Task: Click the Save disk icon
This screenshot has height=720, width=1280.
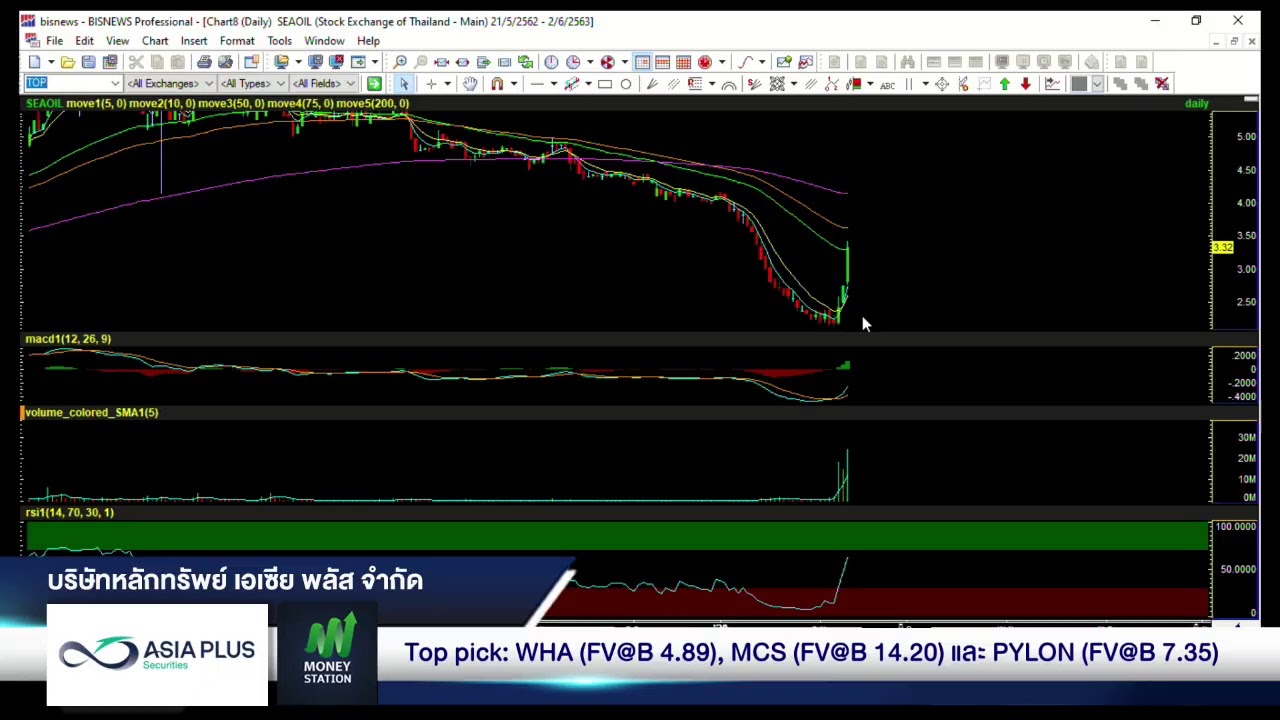Action: [x=88, y=62]
